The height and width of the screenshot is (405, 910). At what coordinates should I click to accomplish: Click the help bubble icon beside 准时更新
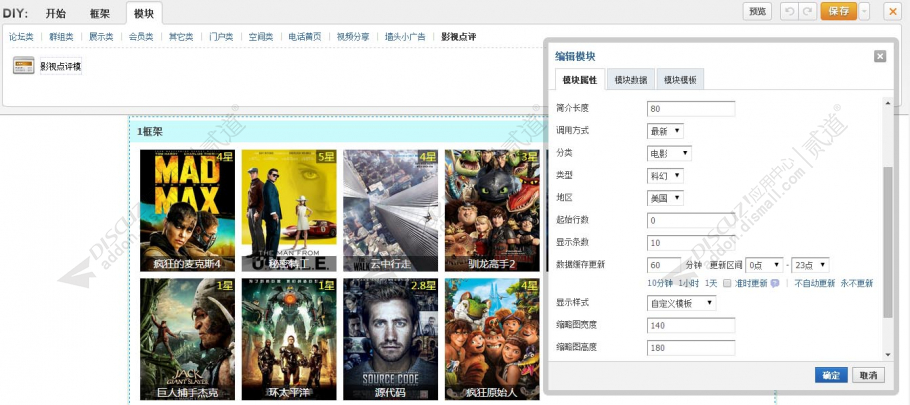[774, 284]
